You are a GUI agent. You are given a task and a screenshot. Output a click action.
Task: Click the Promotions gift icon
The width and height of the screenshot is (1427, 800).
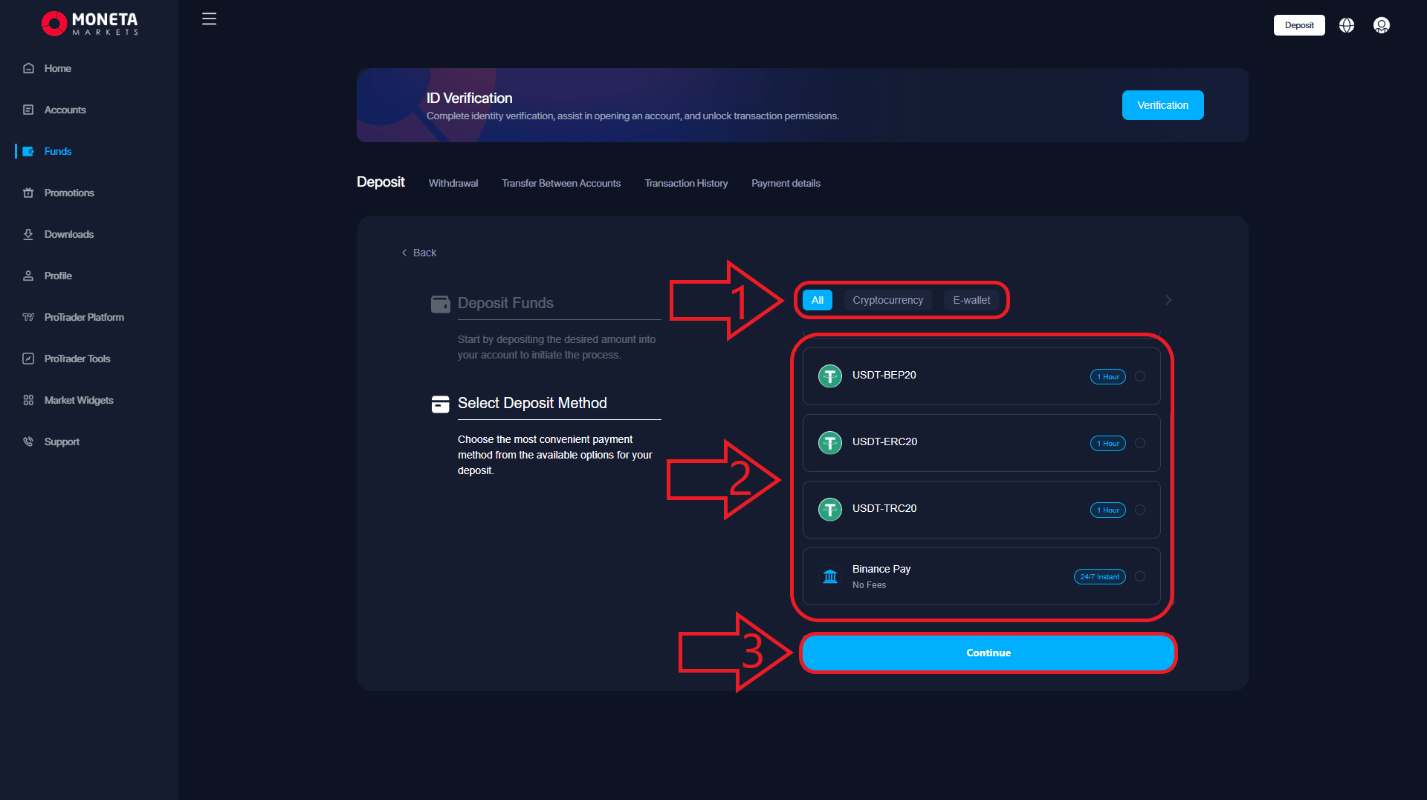pyautogui.click(x=28, y=193)
